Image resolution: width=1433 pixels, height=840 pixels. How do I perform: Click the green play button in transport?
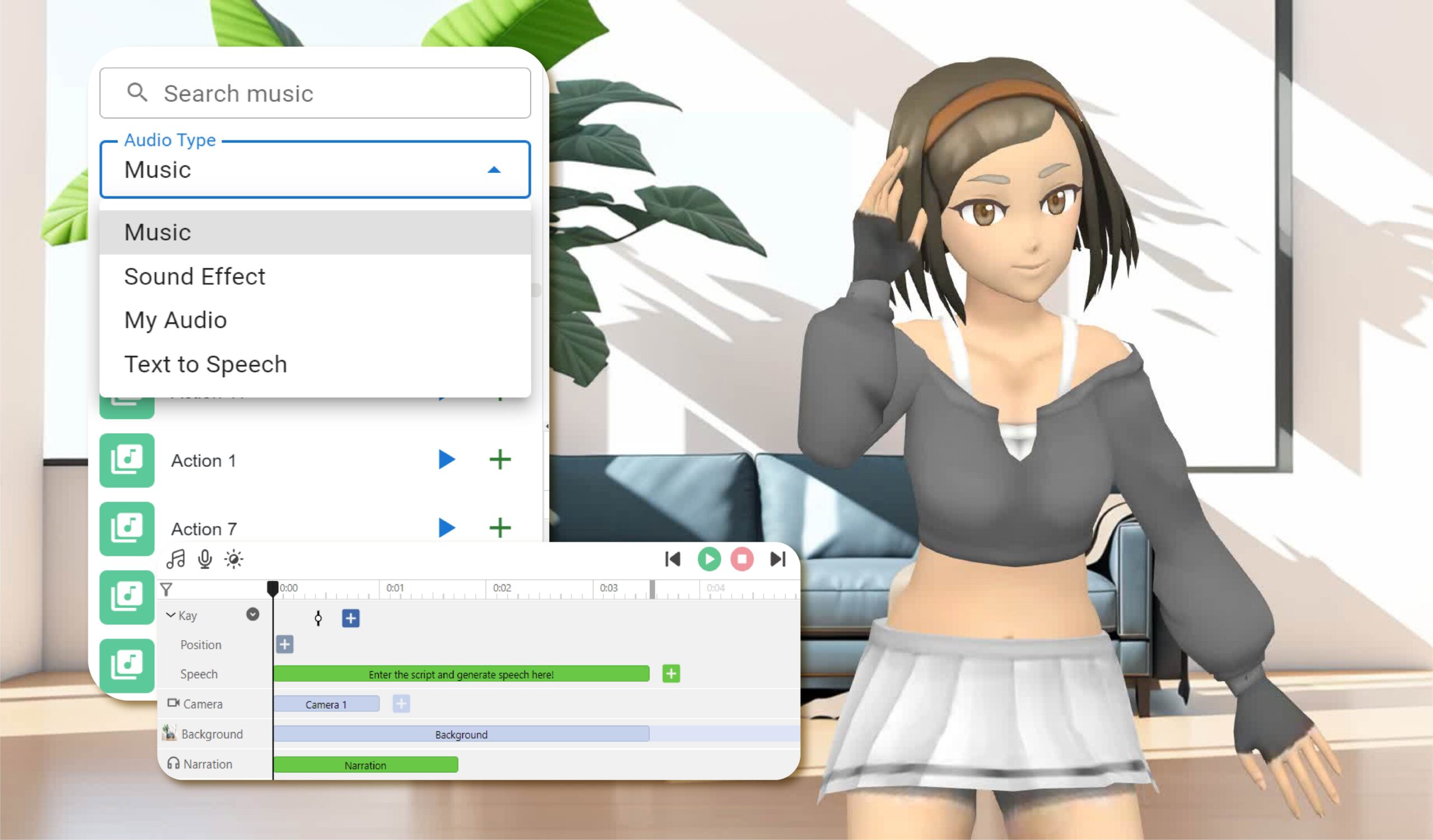[710, 559]
